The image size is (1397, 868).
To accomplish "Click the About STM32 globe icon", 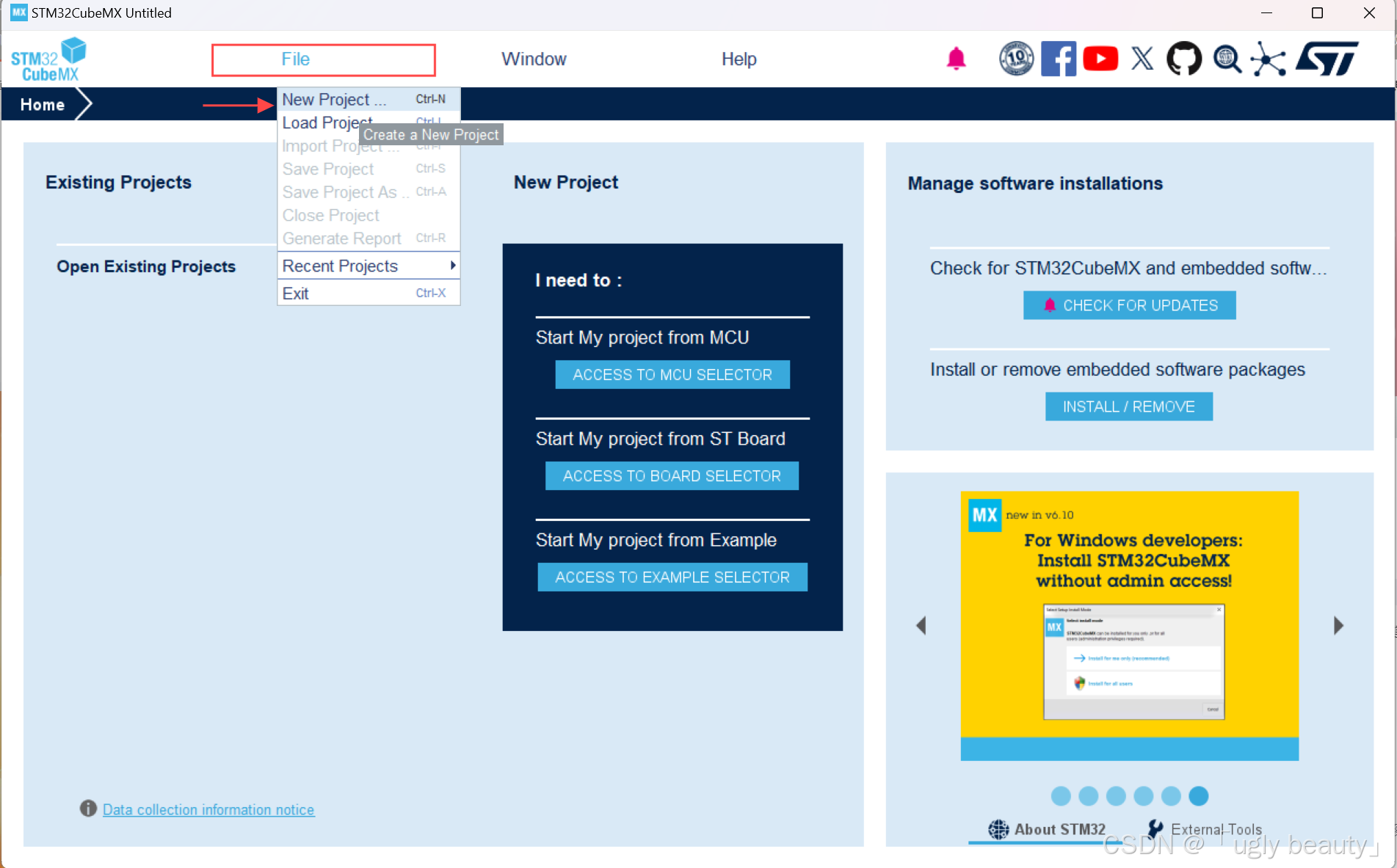I will click(x=998, y=829).
